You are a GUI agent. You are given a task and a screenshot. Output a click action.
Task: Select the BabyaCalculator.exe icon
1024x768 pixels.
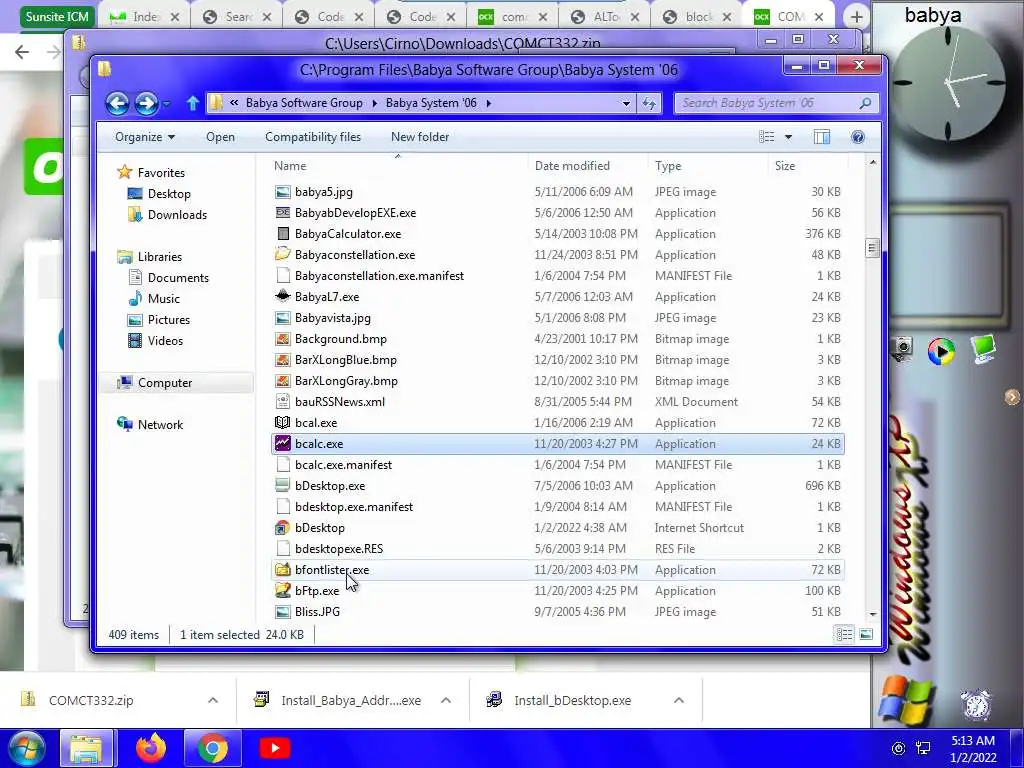click(282, 233)
